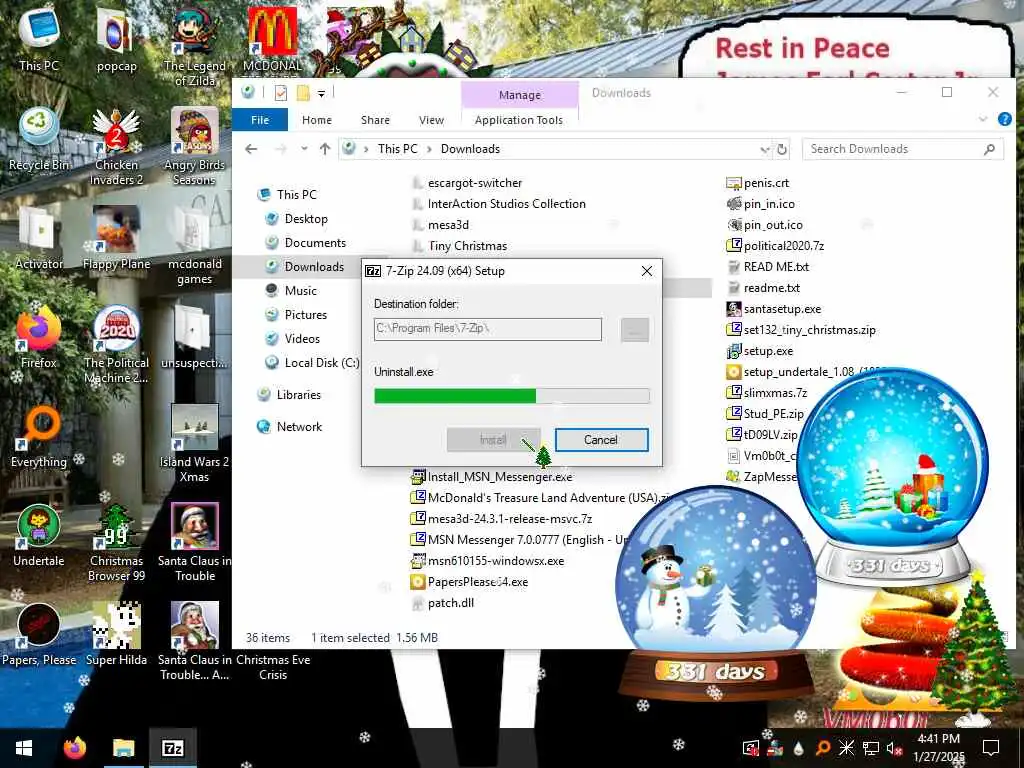Click the muted volume tray icon
This screenshot has height=768, width=1024.
tap(894, 748)
